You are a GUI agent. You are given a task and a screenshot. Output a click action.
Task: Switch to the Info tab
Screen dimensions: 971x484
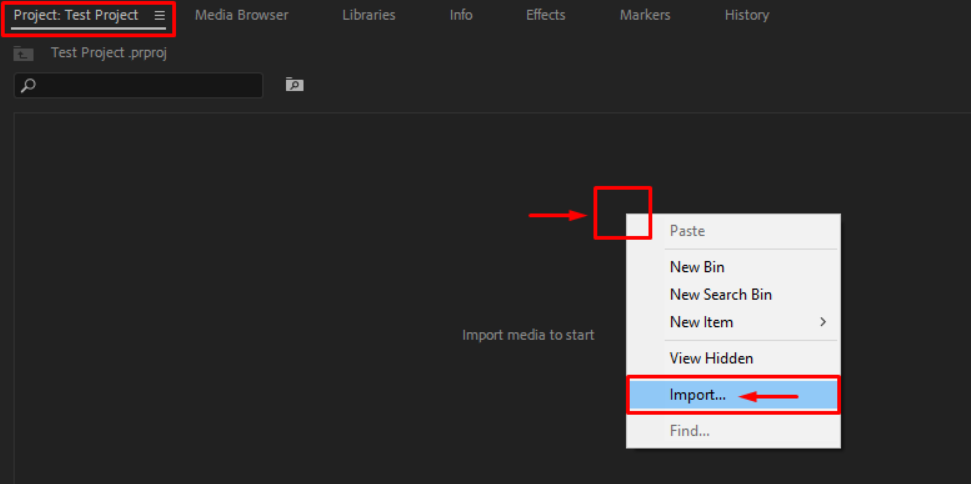(461, 15)
